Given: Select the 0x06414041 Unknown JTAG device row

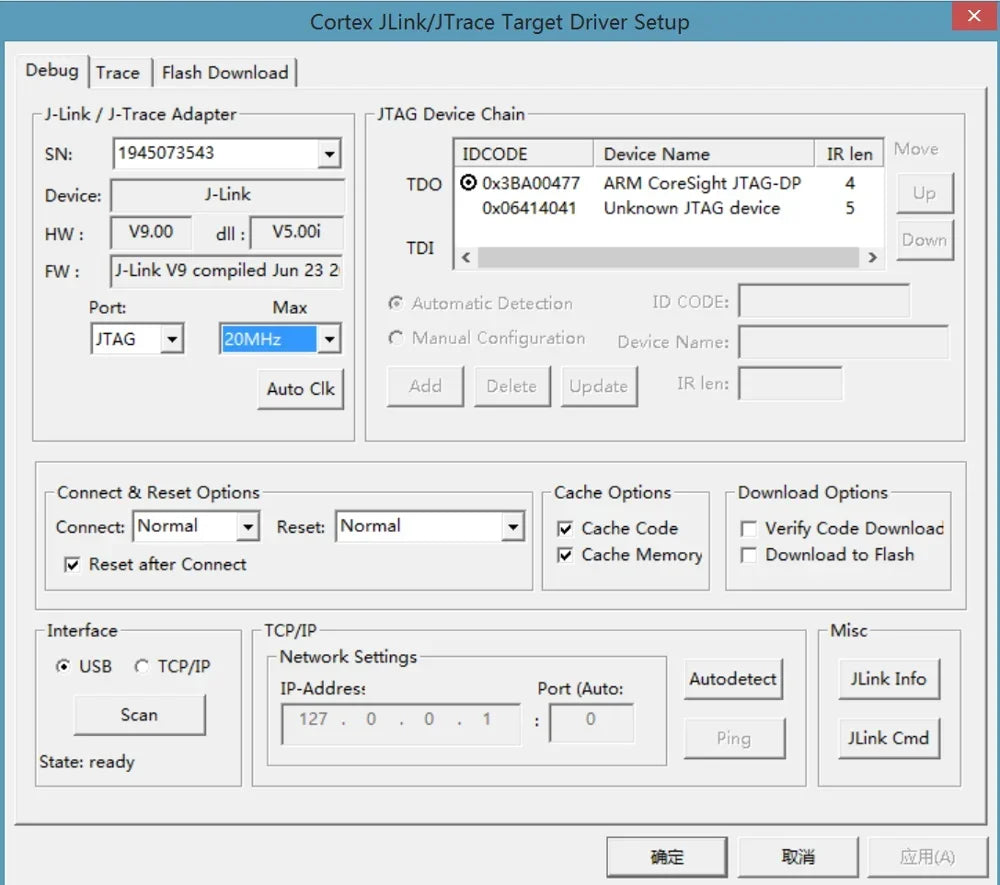Looking at the screenshot, I should (668, 208).
